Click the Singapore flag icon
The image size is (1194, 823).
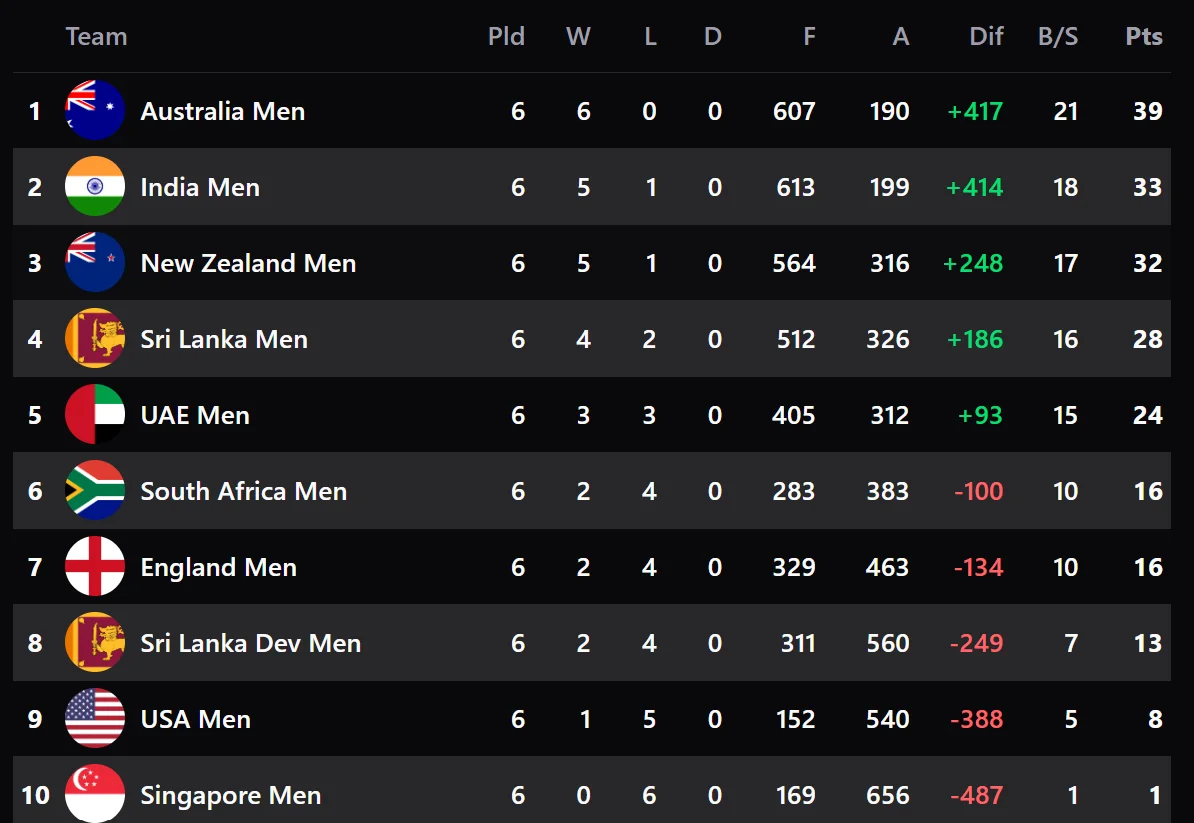(95, 794)
